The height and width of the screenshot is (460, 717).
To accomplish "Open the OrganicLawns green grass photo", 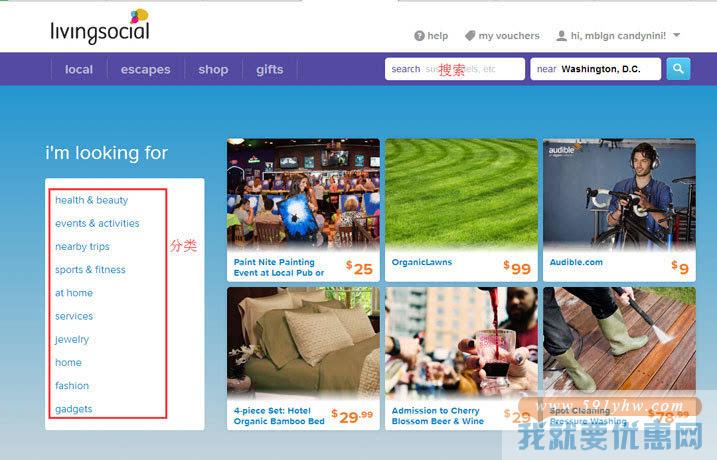I will tap(461, 195).
